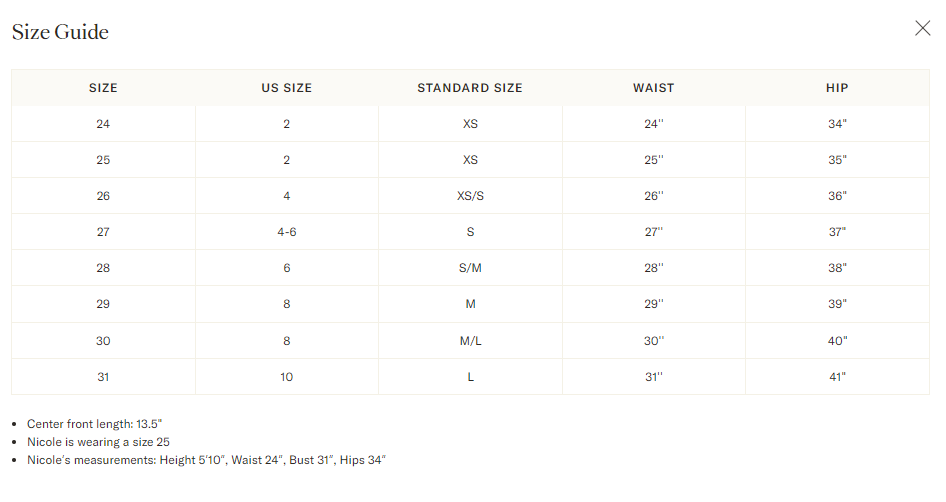Click size 31 in the SIZE column

coord(103,377)
